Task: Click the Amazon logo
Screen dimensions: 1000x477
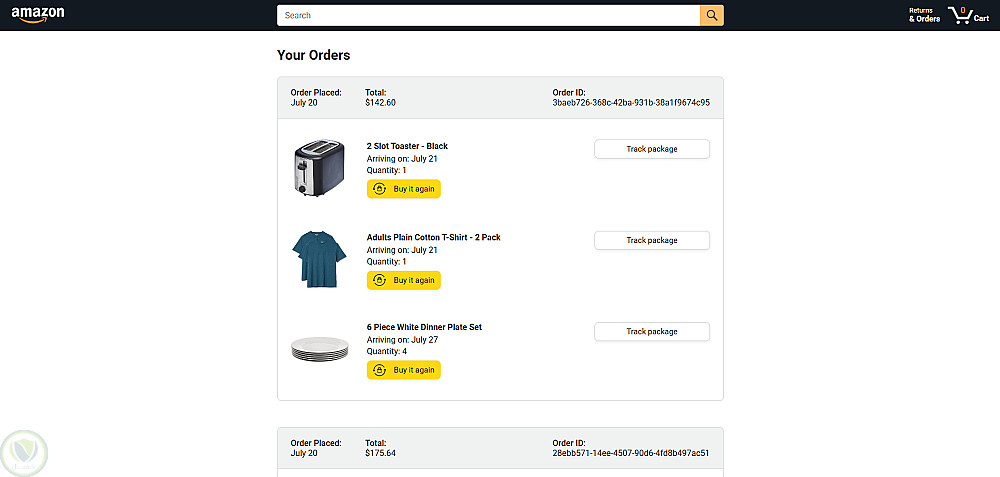Action: 38,14
